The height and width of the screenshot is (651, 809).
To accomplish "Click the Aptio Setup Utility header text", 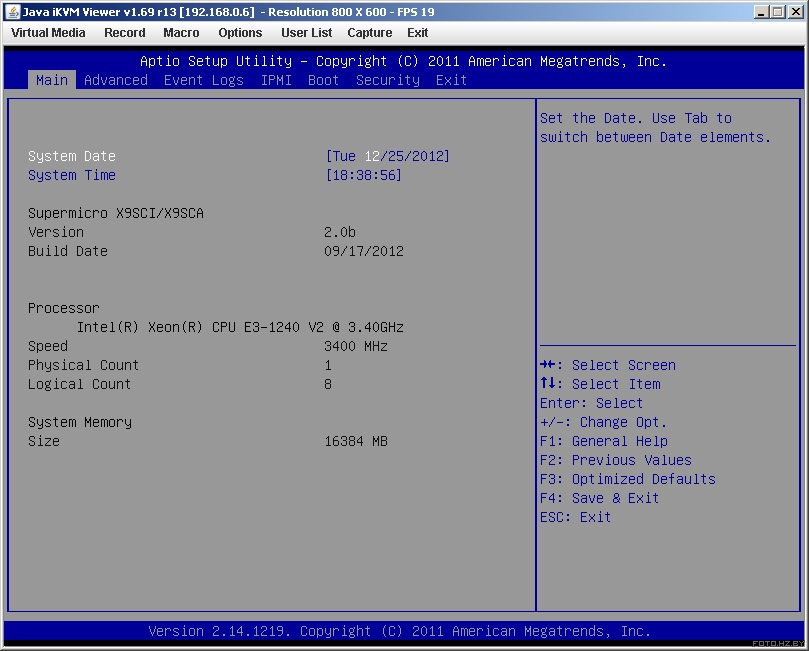I will 403,61.
